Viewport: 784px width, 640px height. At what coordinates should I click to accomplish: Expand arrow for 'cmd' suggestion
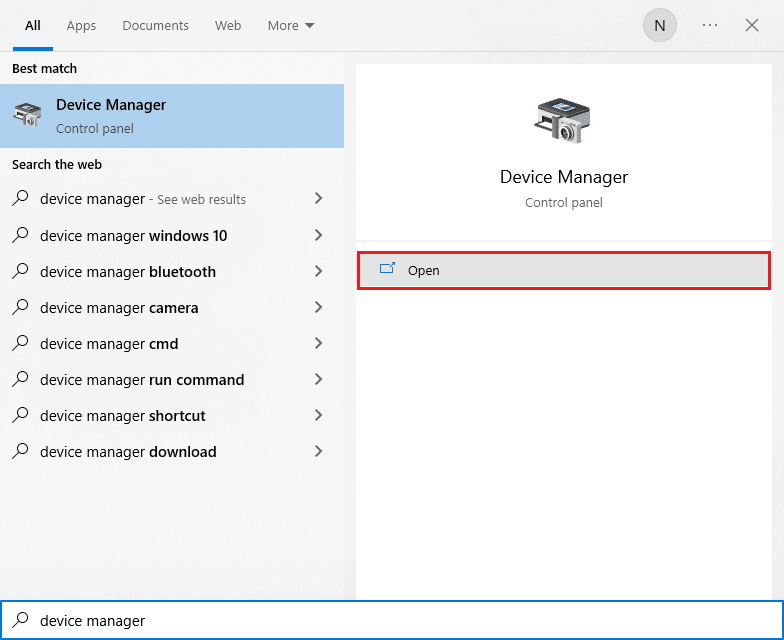point(318,342)
